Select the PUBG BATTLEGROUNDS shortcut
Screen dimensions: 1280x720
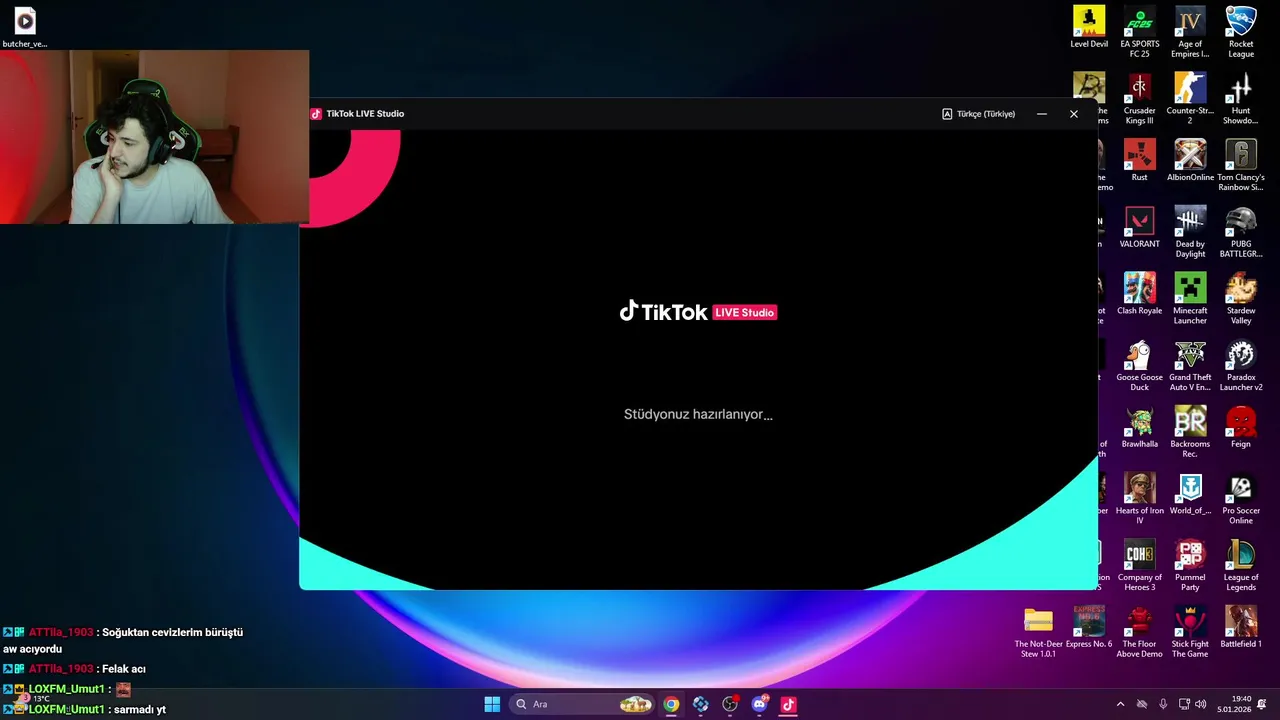(1241, 232)
